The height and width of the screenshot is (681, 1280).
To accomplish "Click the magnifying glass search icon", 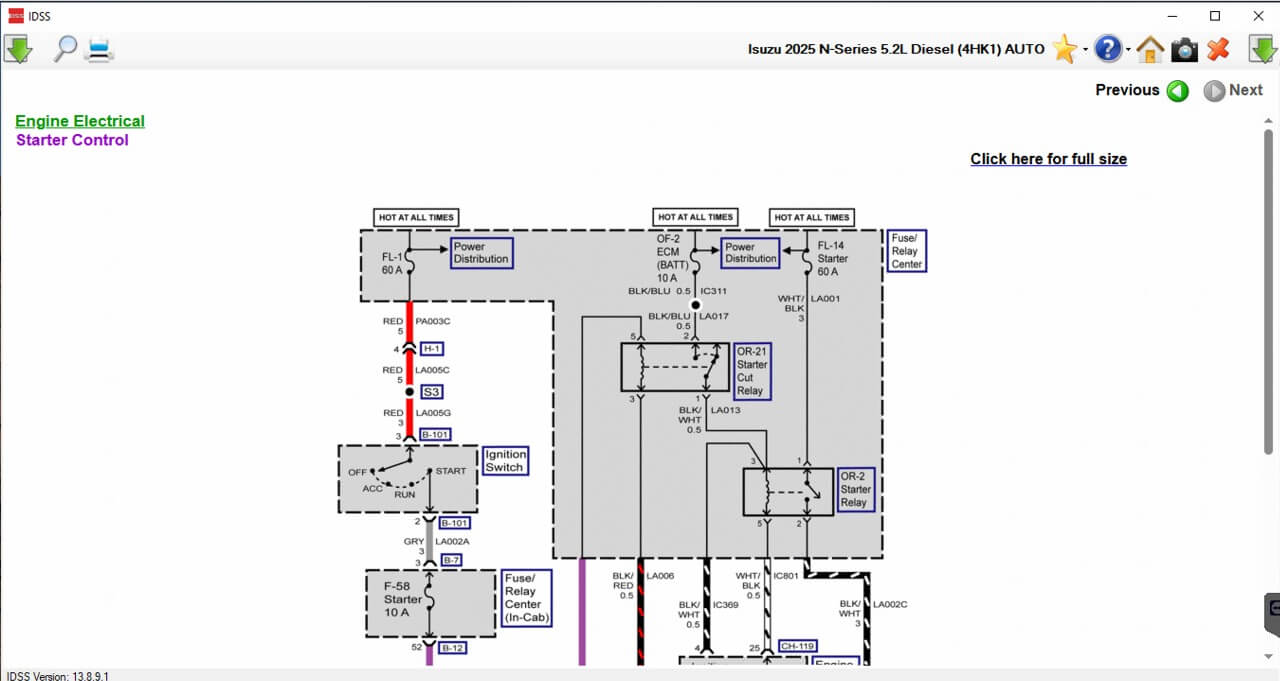I will (65, 48).
